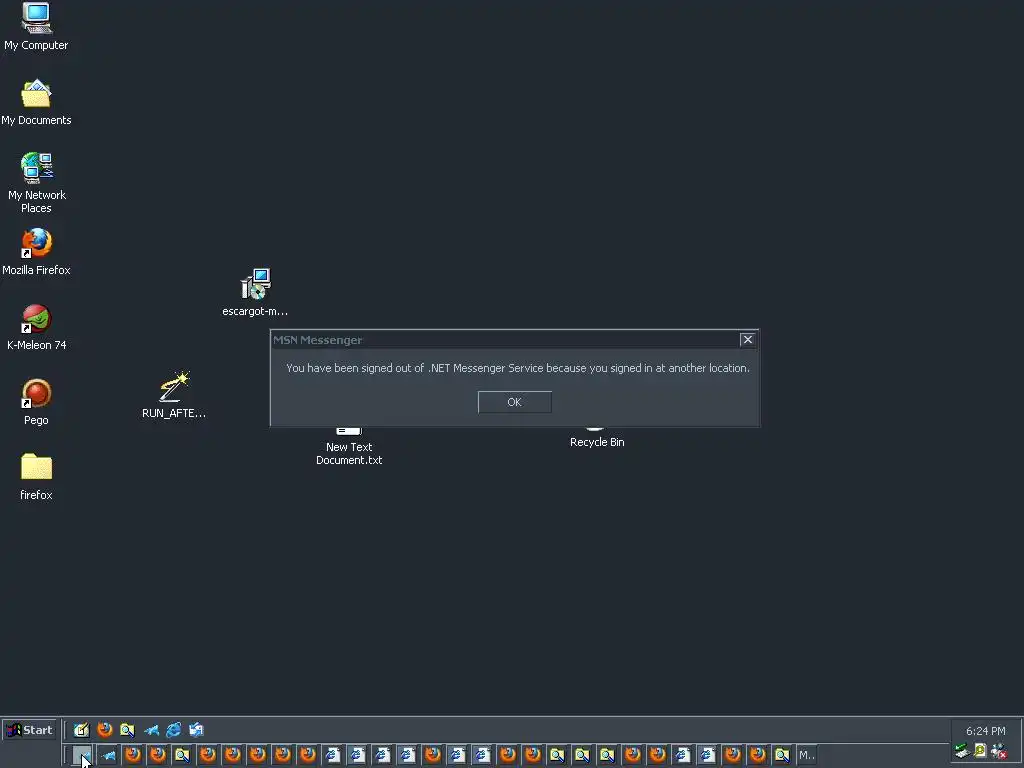The height and width of the screenshot is (768, 1024).
Task: Select the Pego desktop shortcut
Action: coord(37,402)
